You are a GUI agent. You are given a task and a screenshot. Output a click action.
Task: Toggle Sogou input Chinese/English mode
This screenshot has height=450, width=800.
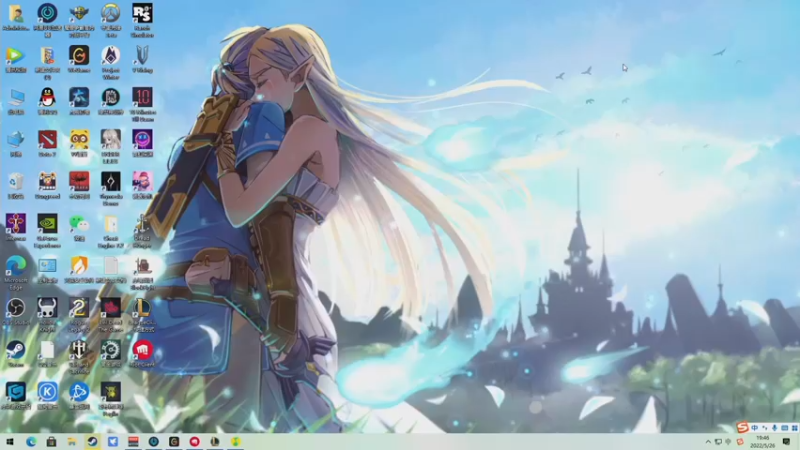[755, 428]
